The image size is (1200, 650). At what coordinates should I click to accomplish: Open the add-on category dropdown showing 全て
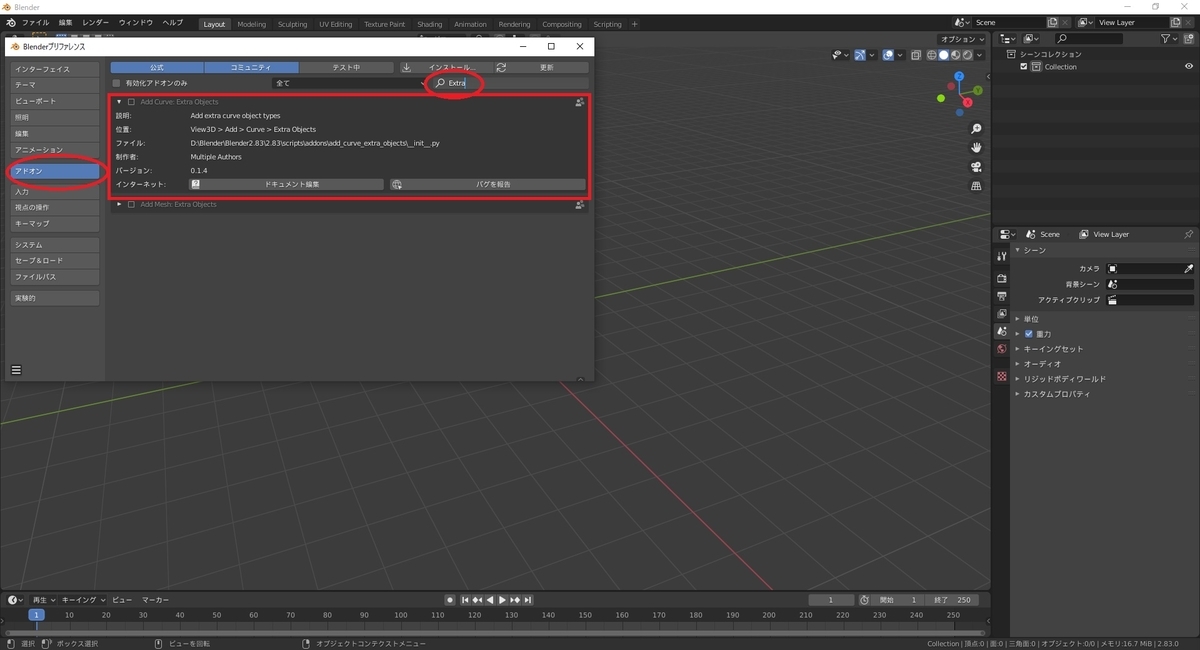tap(352, 83)
